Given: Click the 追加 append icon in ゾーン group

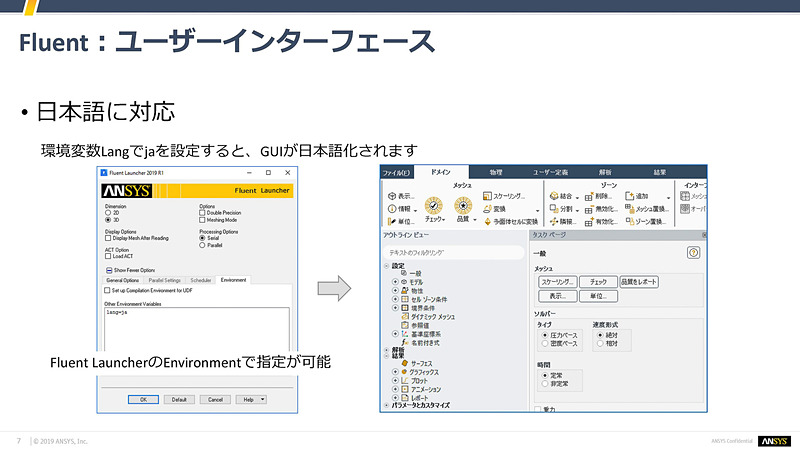Looking at the screenshot, I should point(629,196).
